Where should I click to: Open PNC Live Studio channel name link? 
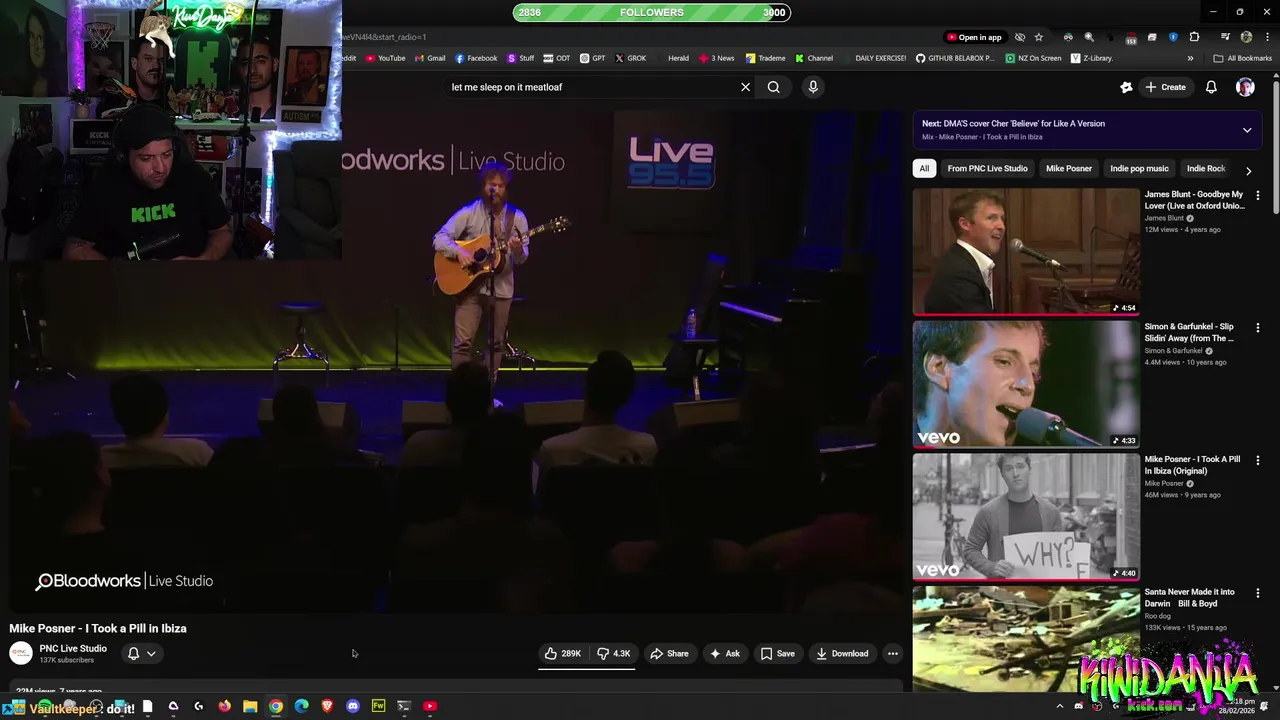click(73, 648)
